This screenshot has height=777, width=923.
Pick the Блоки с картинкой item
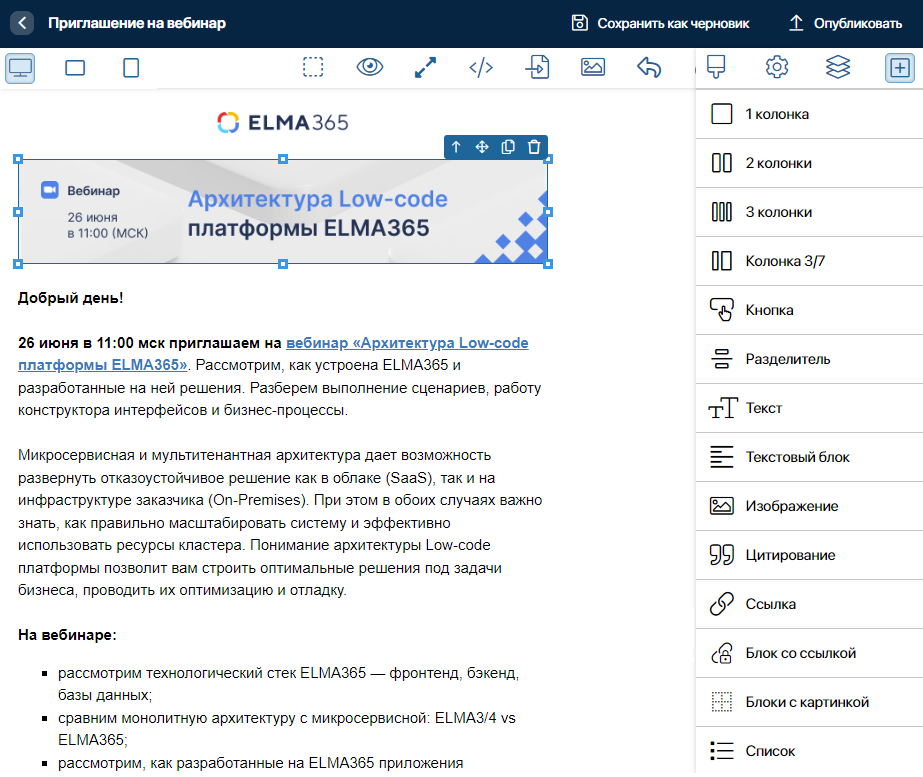click(x=809, y=702)
